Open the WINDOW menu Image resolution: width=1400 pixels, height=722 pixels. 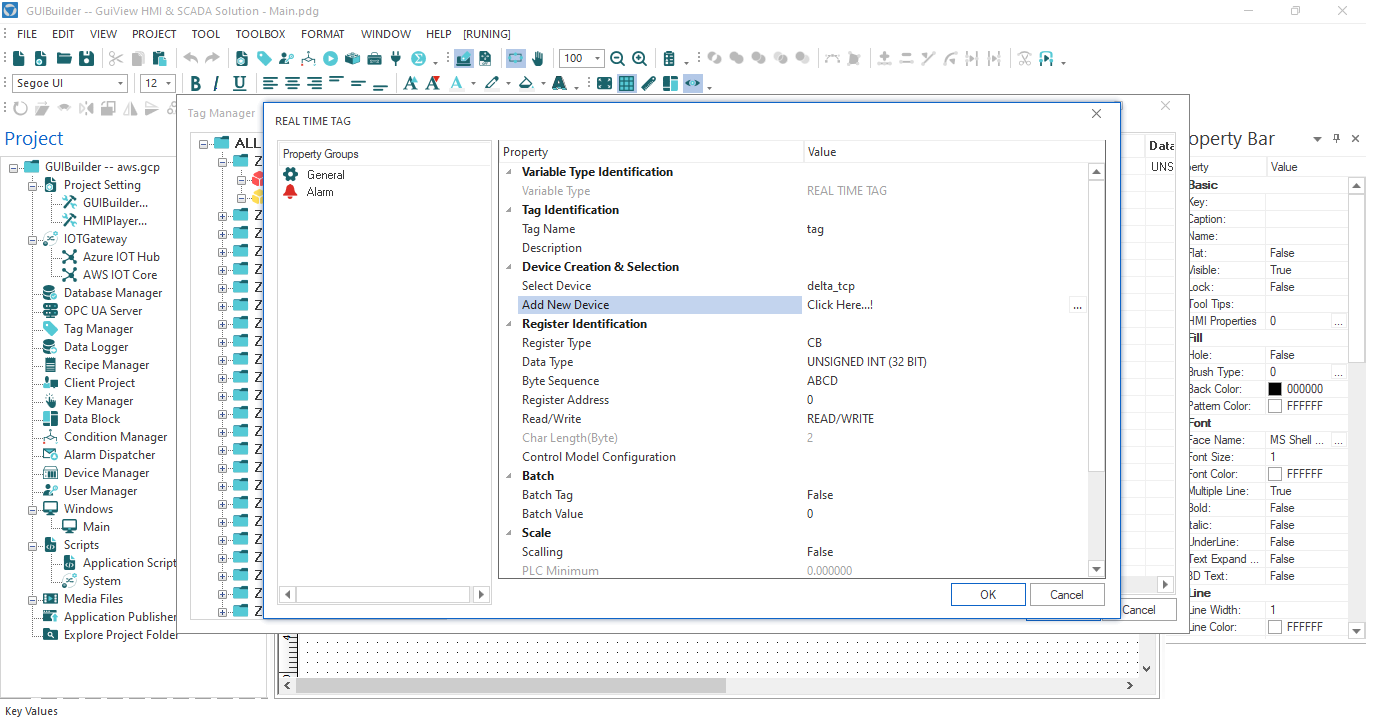pyautogui.click(x=386, y=34)
